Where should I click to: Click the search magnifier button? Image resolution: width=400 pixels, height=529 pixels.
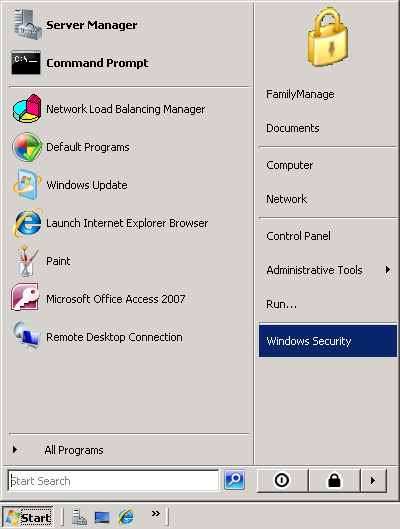(x=234, y=479)
